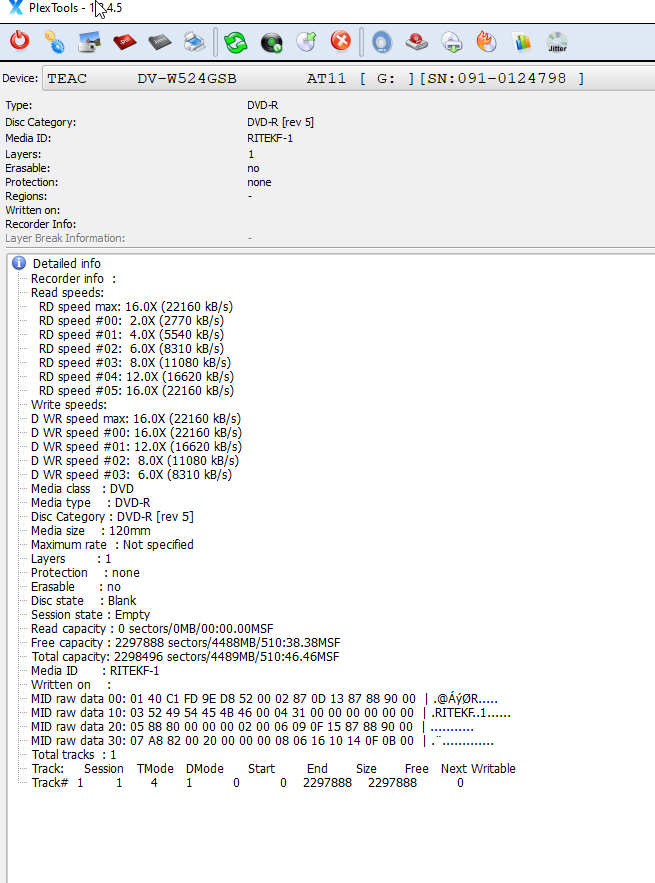Click the dark gray HTML export icon
This screenshot has height=883, width=655.
click(159, 42)
